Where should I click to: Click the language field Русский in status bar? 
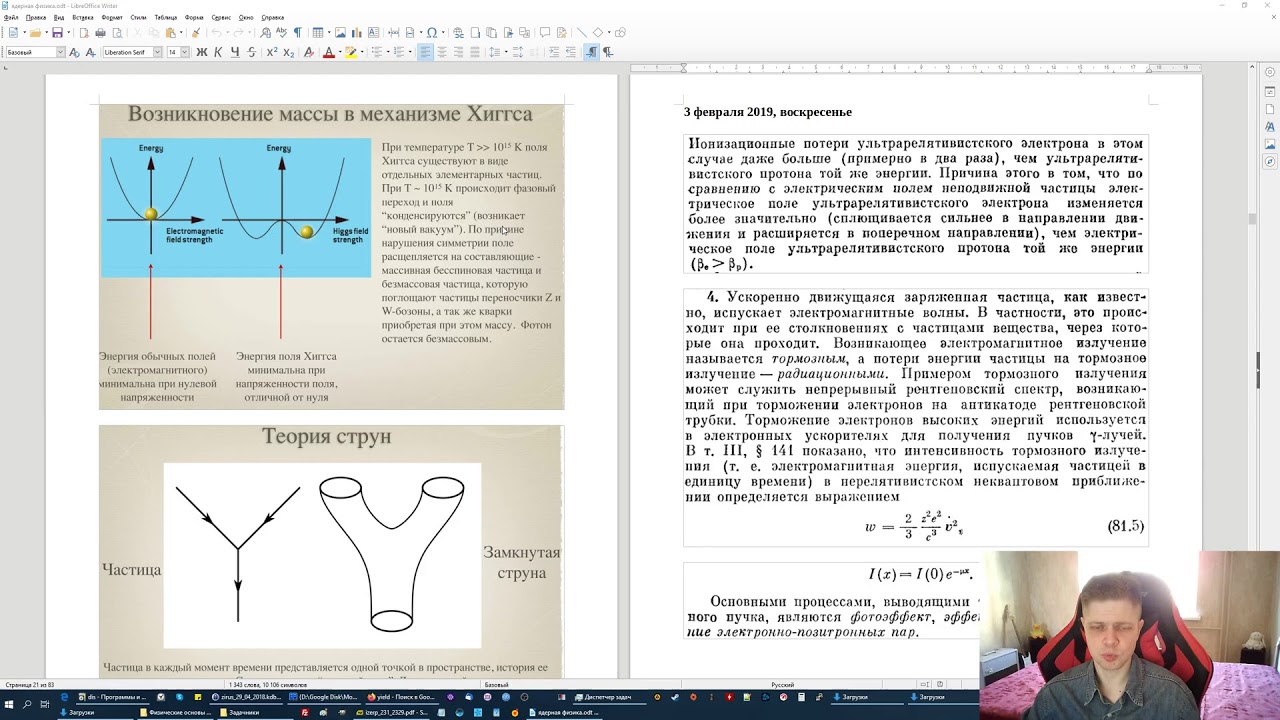click(782, 685)
